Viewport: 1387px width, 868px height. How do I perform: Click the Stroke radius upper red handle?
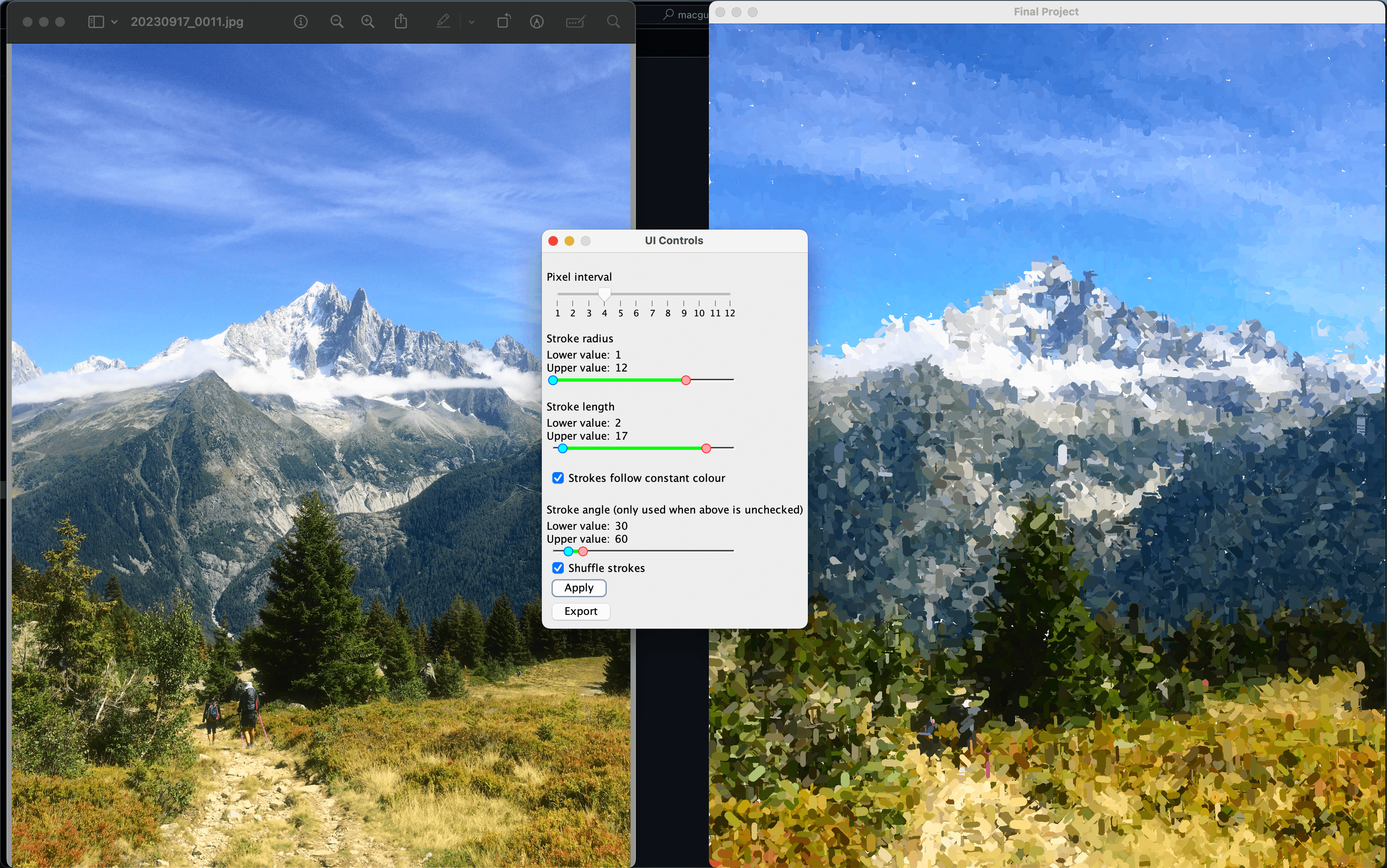point(686,380)
